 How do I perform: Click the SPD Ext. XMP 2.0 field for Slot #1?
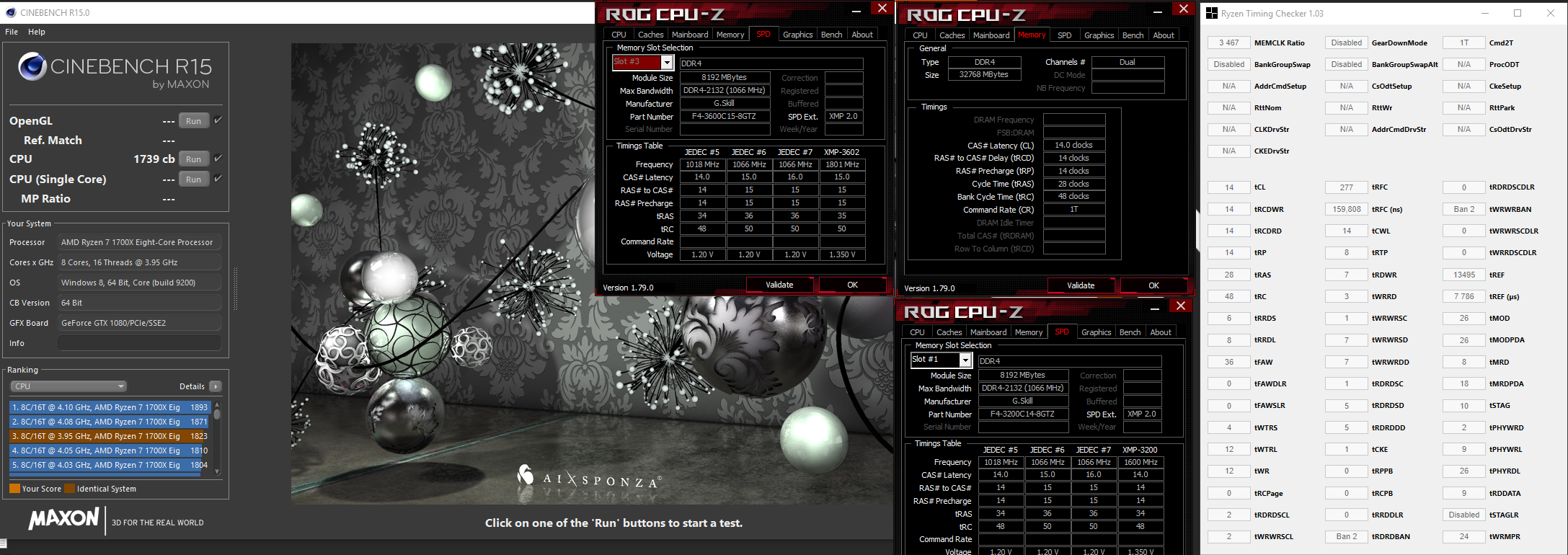tap(1143, 414)
